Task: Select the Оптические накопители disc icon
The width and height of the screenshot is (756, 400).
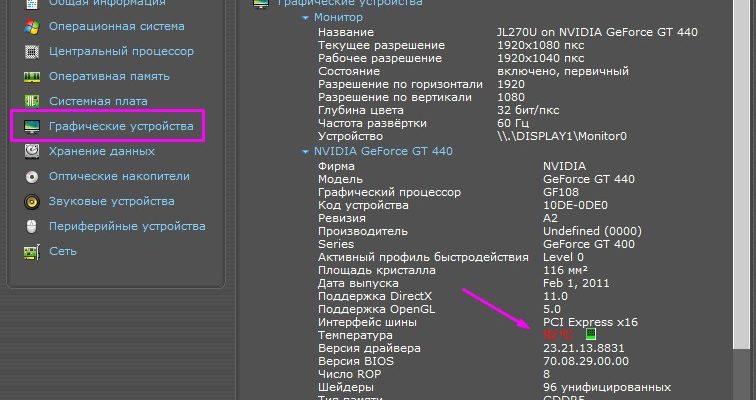Action: pos(32,176)
